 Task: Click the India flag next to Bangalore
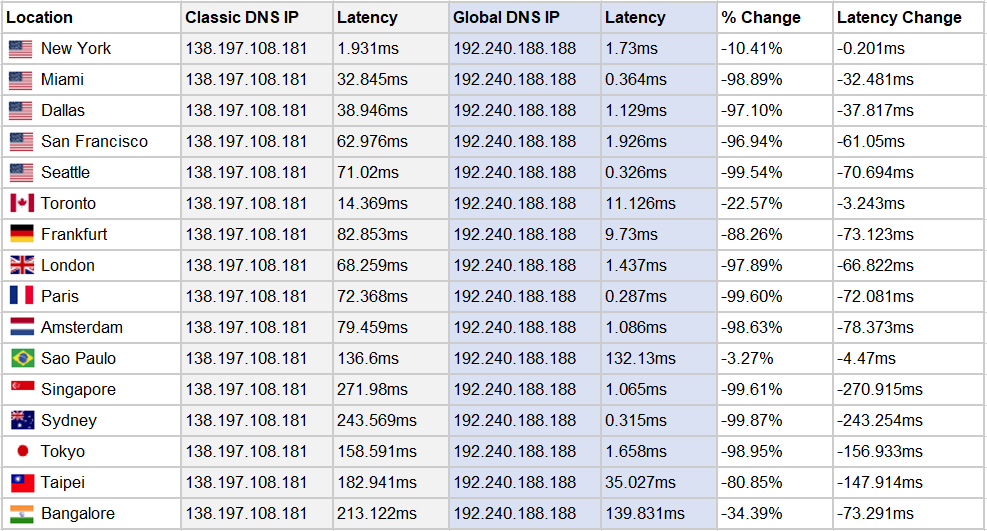pyautogui.click(x=21, y=514)
